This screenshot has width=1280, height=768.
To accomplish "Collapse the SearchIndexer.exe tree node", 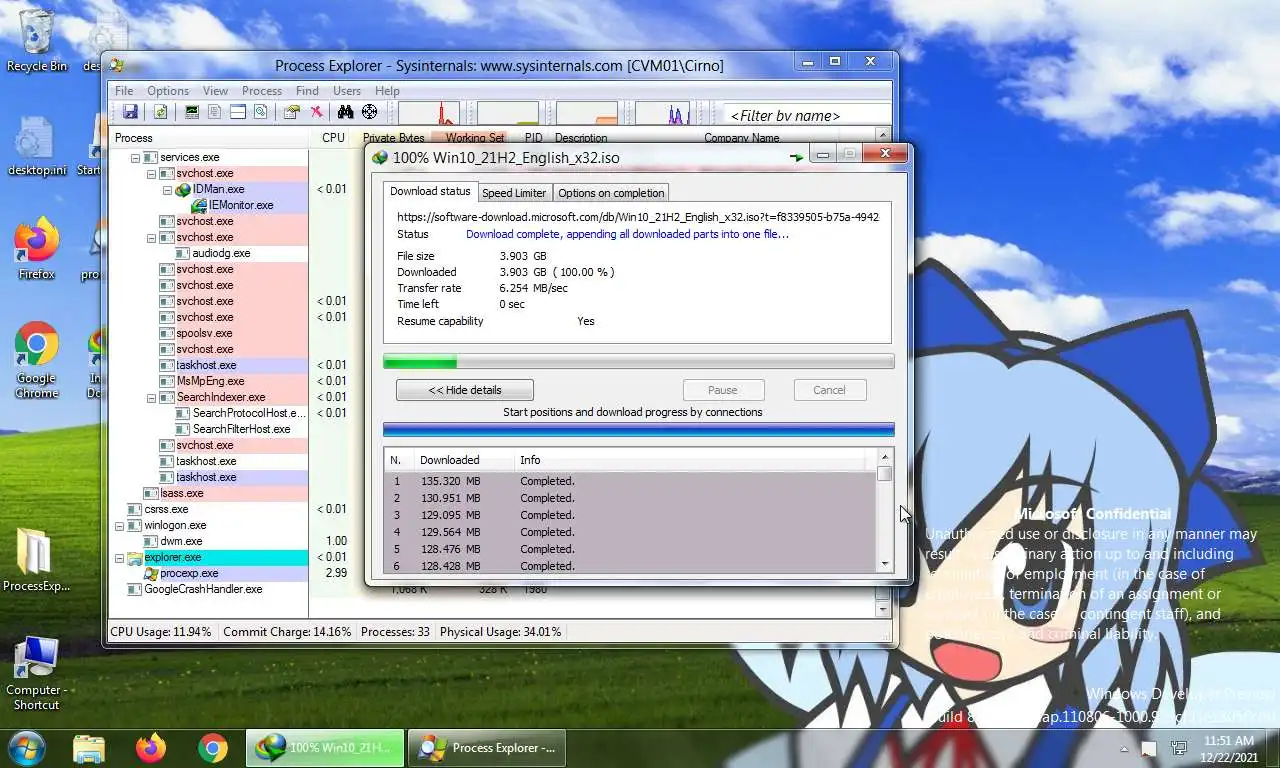I will pos(151,398).
